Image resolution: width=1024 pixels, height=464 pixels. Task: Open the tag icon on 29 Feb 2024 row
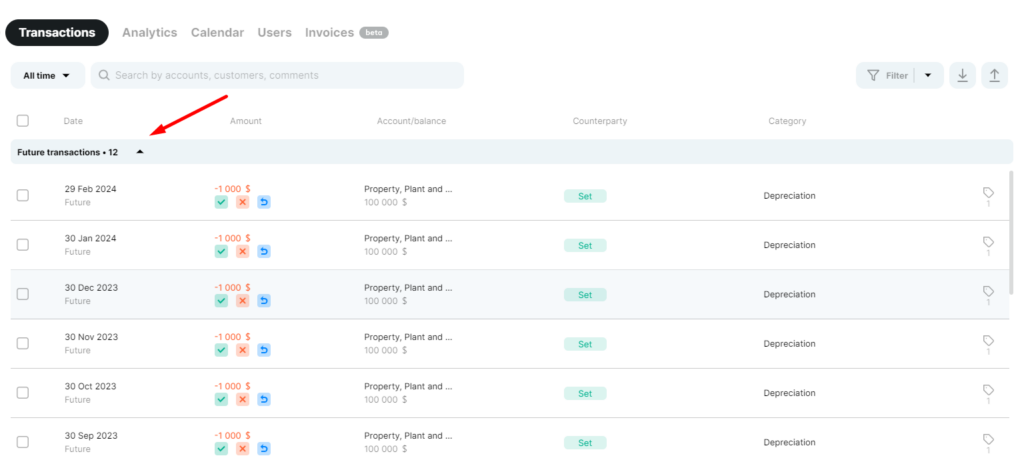click(x=988, y=193)
